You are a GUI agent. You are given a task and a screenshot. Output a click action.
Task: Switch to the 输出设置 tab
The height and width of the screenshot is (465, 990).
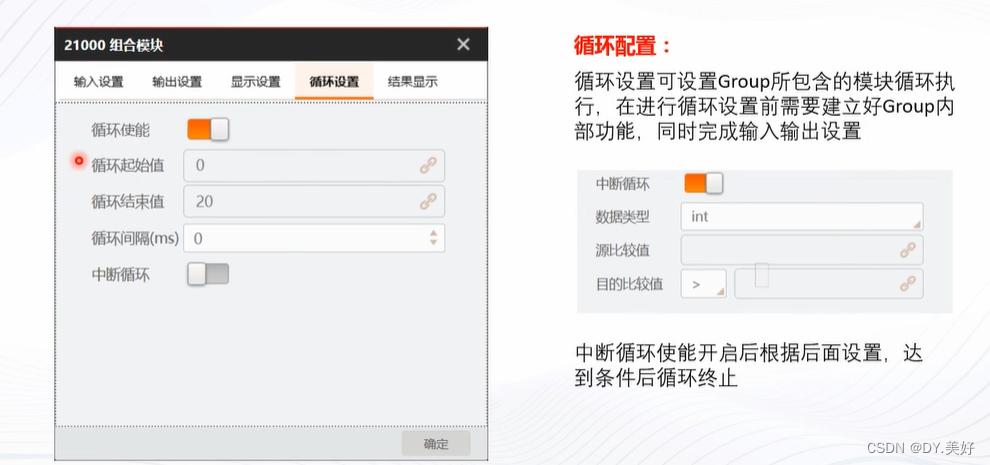(177, 82)
